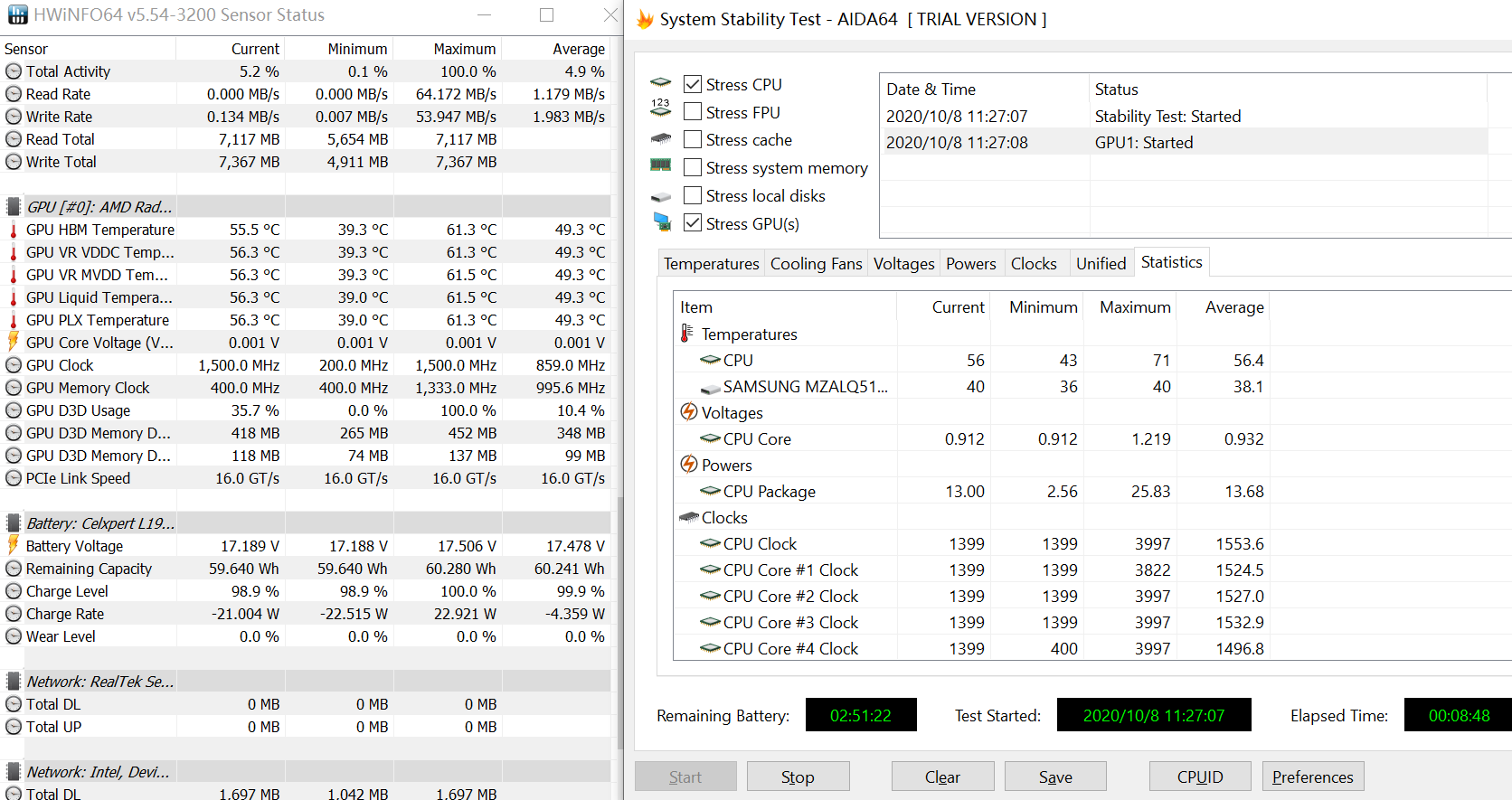Open the Powers tab
This screenshot has height=800, width=1512.
point(971,263)
